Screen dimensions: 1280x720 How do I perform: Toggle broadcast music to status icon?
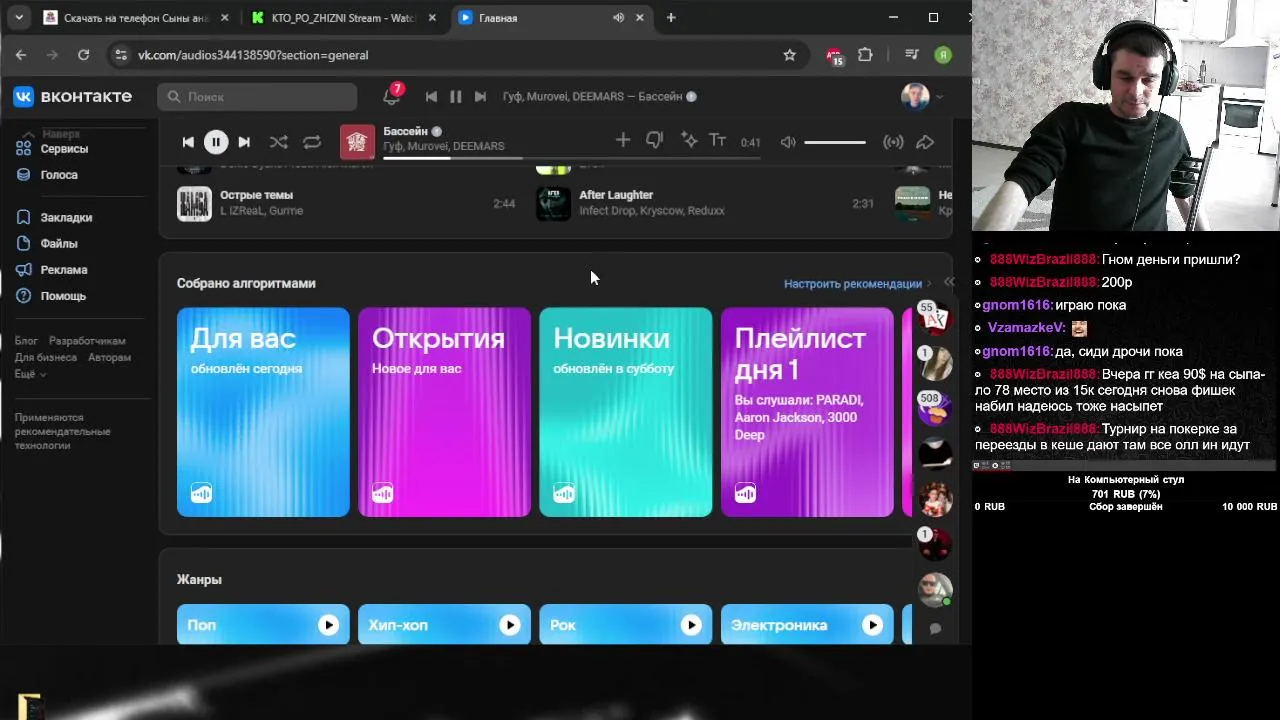click(894, 142)
